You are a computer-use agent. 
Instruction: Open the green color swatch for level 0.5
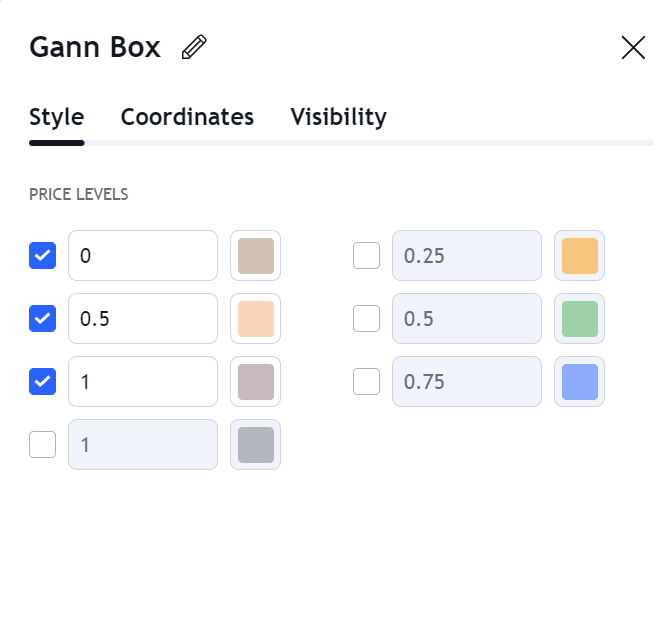(579, 318)
